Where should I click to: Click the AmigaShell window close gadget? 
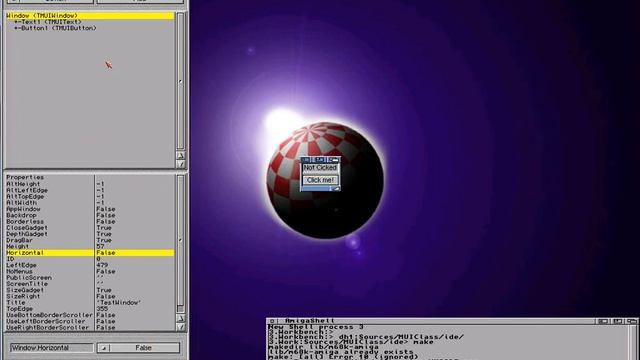(272, 321)
